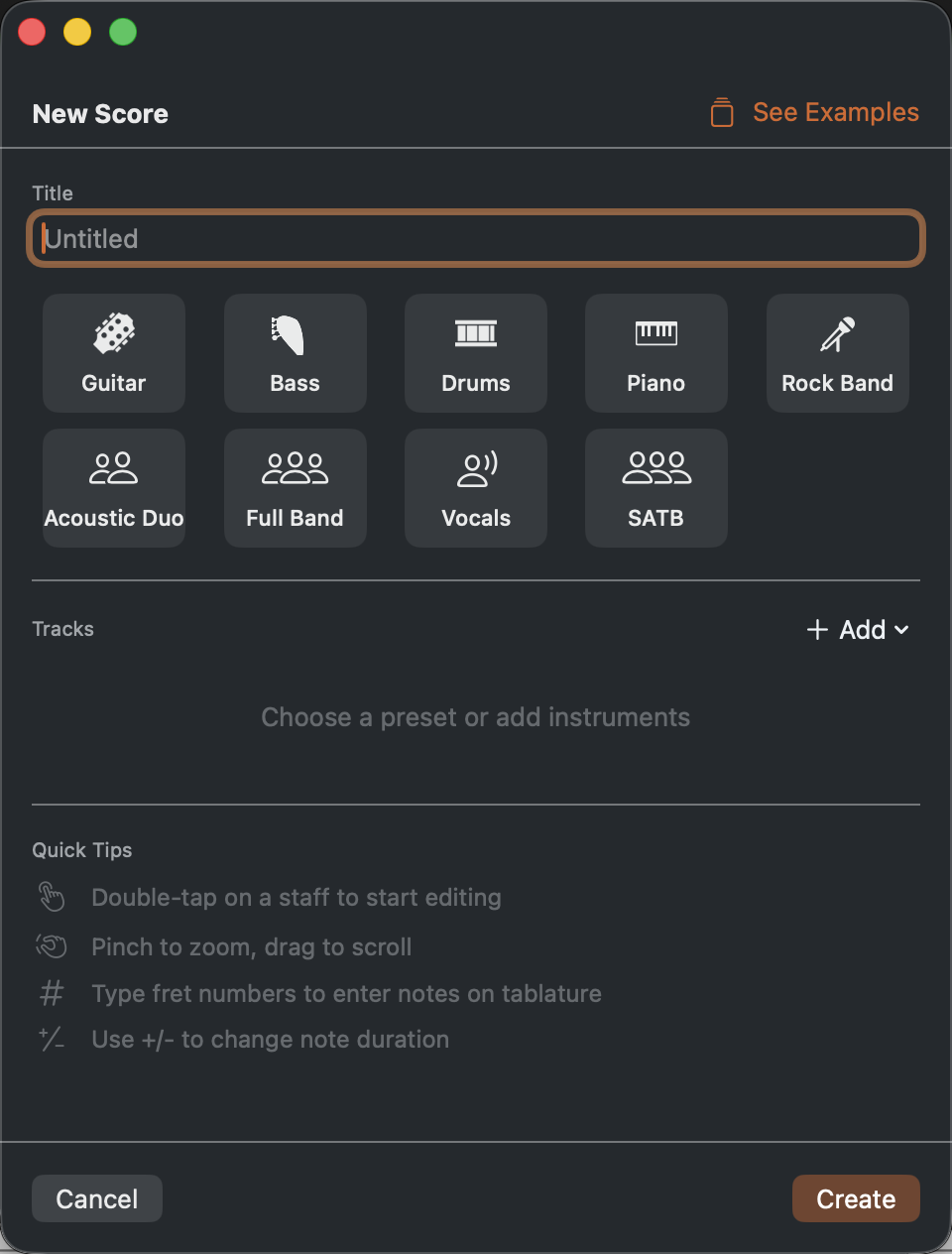The image size is (952, 1254).
Task: Select the Guitar preset icon
Action: (x=114, y=334)
